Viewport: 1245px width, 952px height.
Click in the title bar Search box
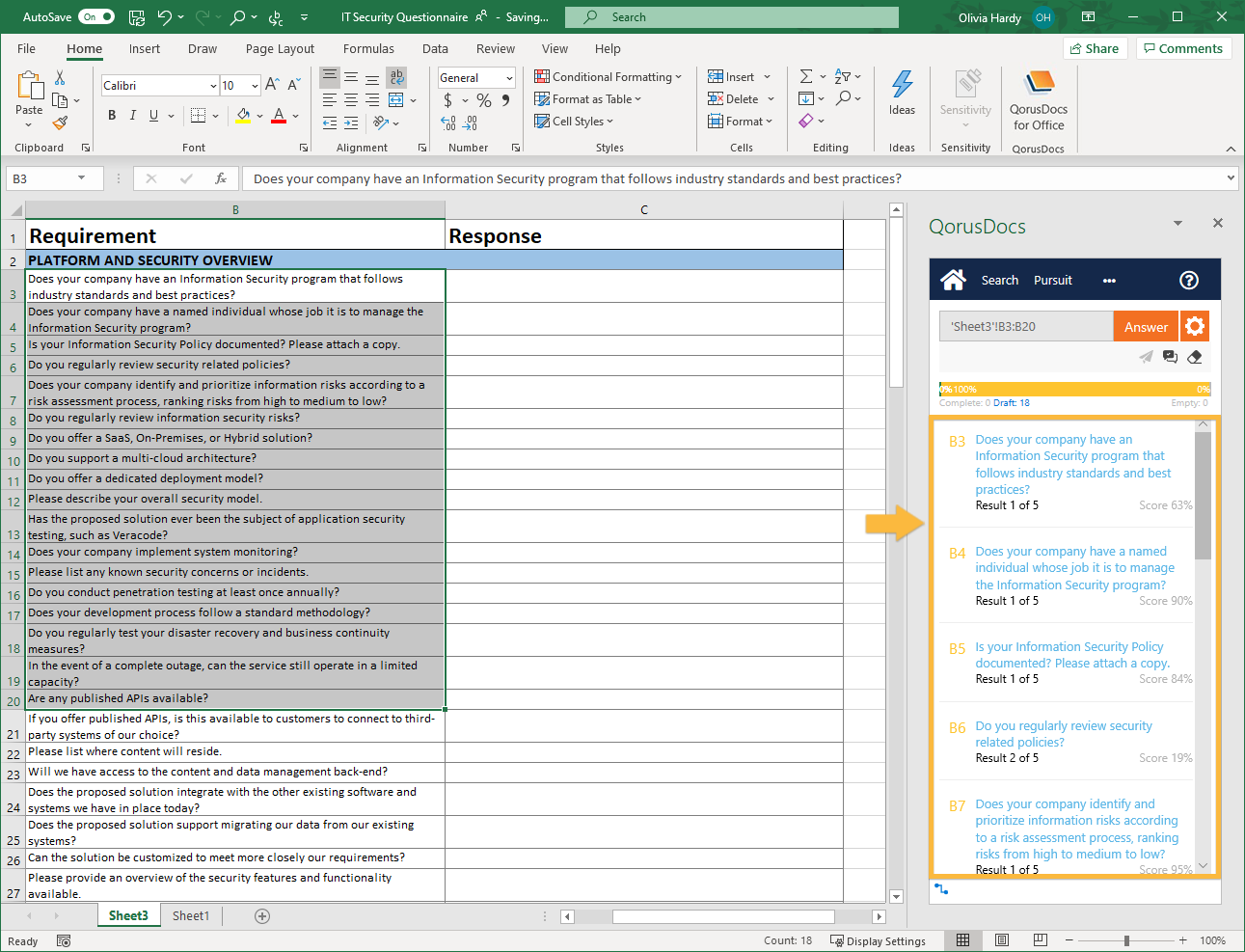tap(732, 17)
